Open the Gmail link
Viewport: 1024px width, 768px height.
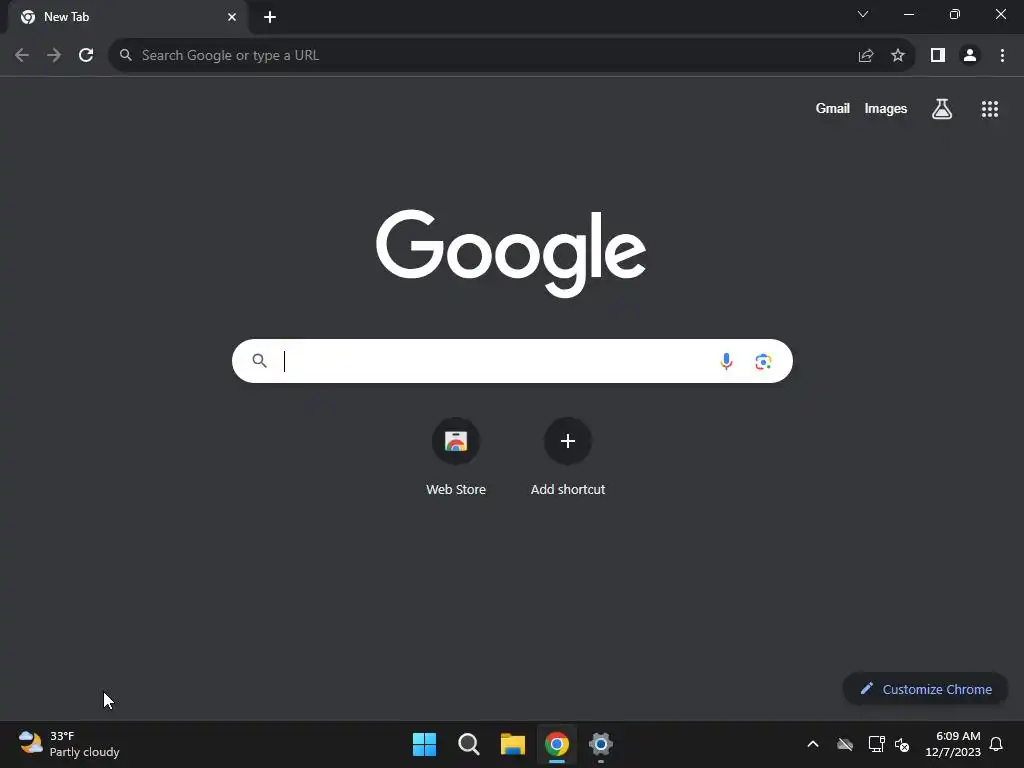click(833, 108)
